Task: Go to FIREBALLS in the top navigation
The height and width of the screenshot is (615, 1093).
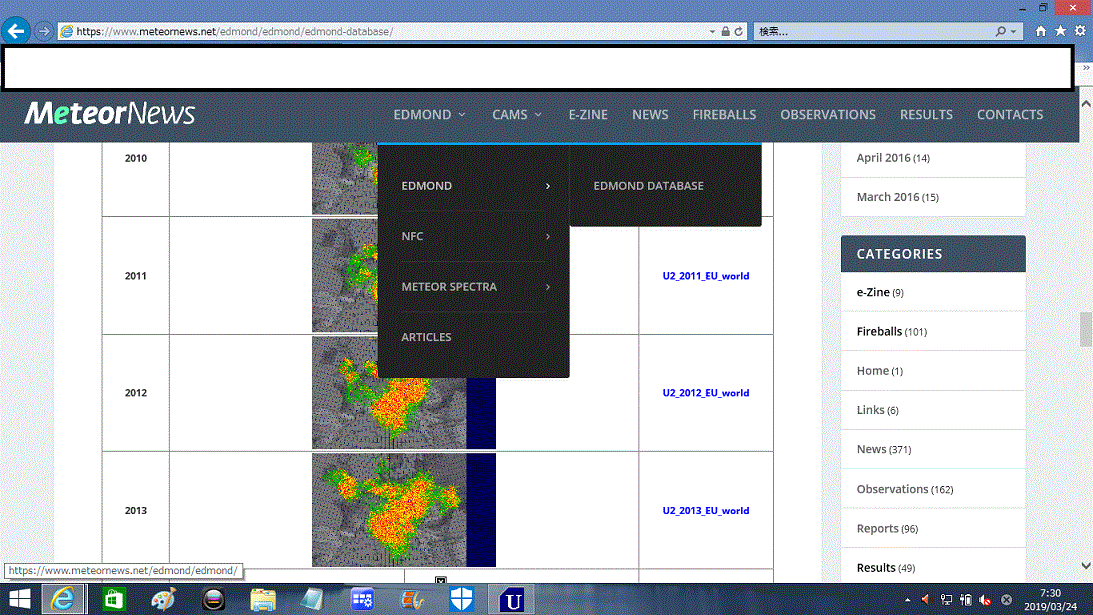Action: pyautogui.click(x=724, y=115)
